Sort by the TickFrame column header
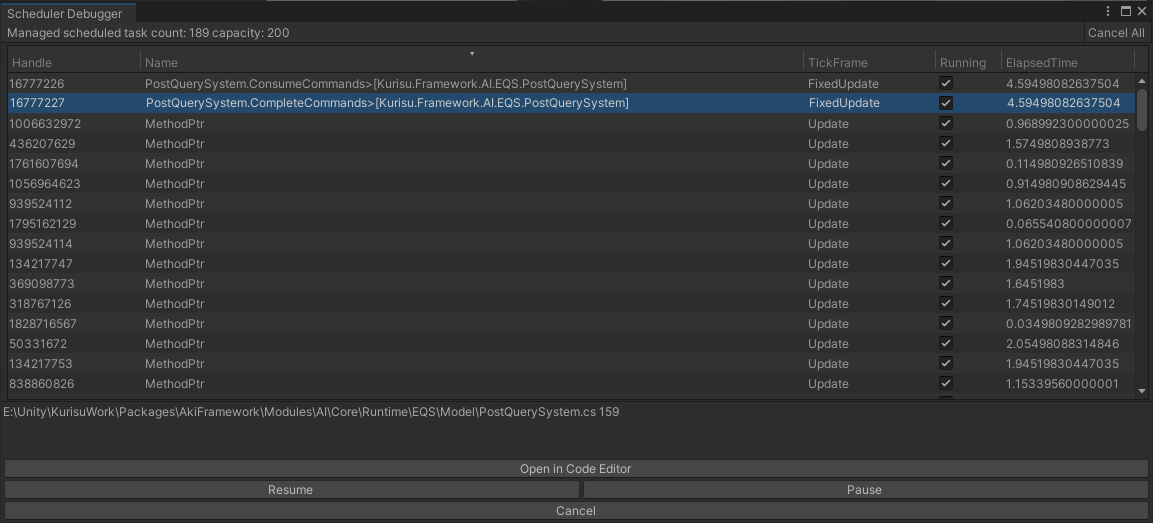1153x523 pixels. pos(869,63)
